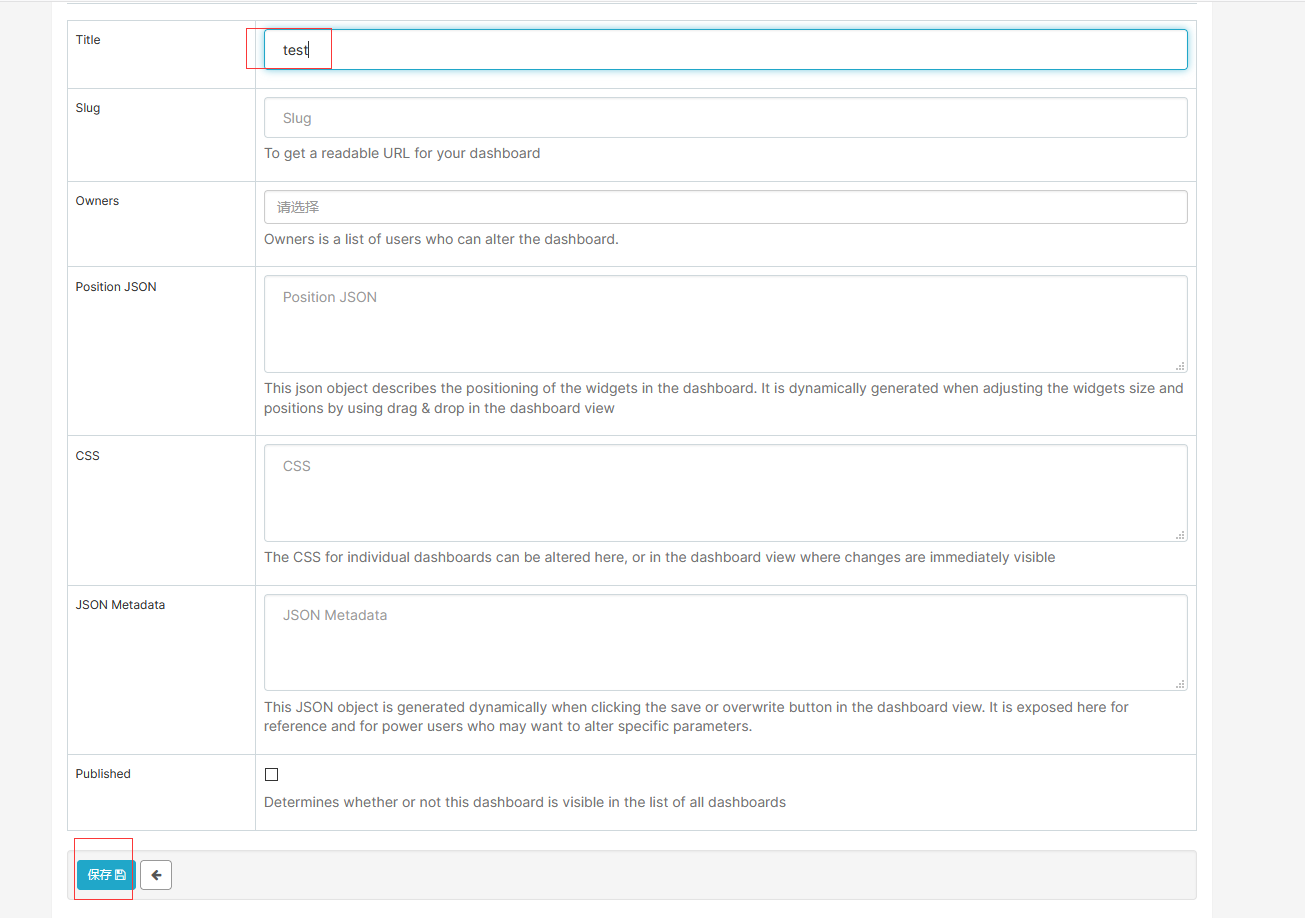This screenshot has width=1305, height=918.
Task: Click the "CSS" row label
Action: [x=88, y=456]
